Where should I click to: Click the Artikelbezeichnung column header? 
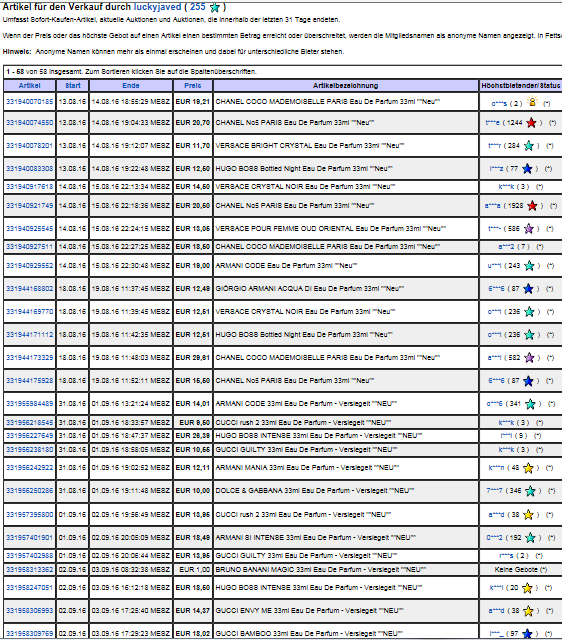click(345, 86)
